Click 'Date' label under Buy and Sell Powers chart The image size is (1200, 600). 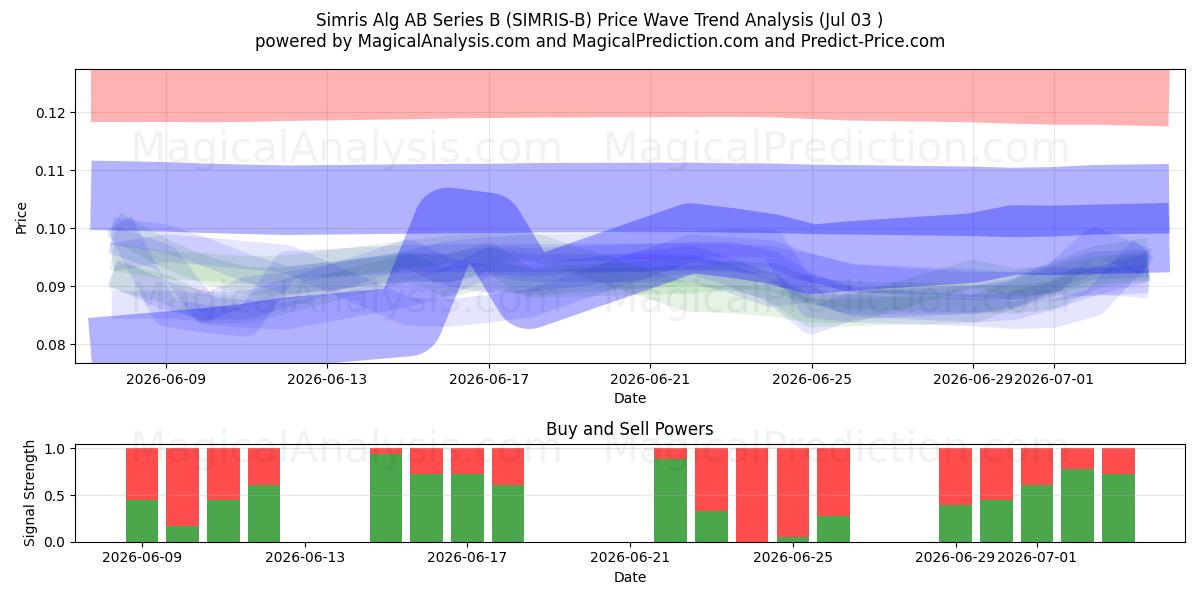pos(630,577)
